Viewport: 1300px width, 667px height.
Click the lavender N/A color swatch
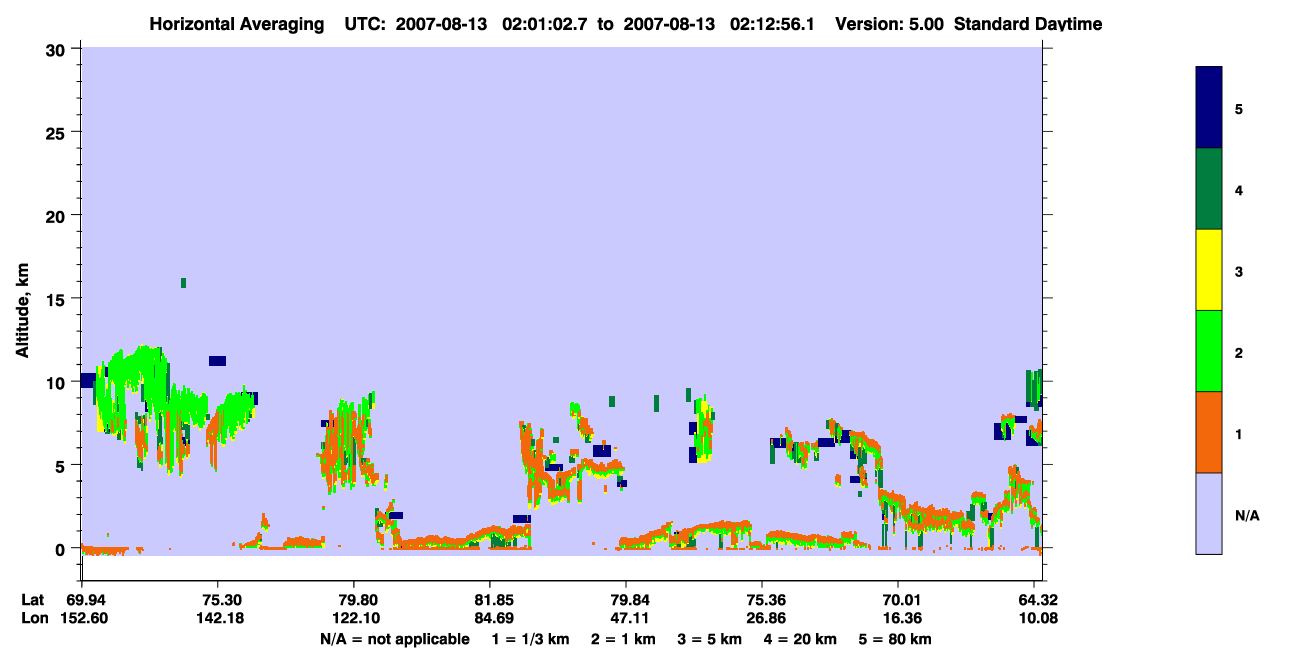[1209, 513]
